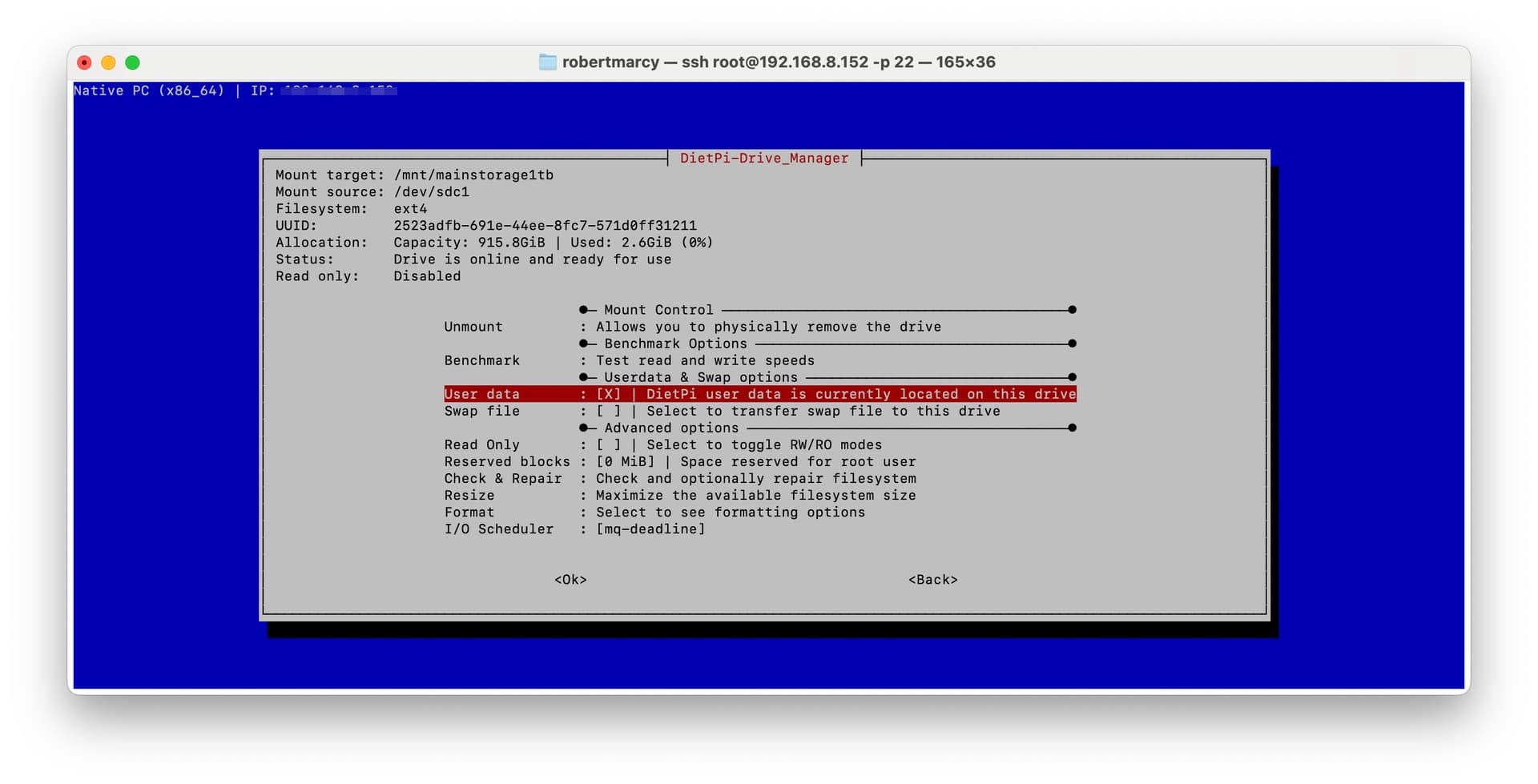The image size is (1538, 784).
Task: Click the Mount target path /mnt/mainstorage1tb
Action: [x=473, y=175]
